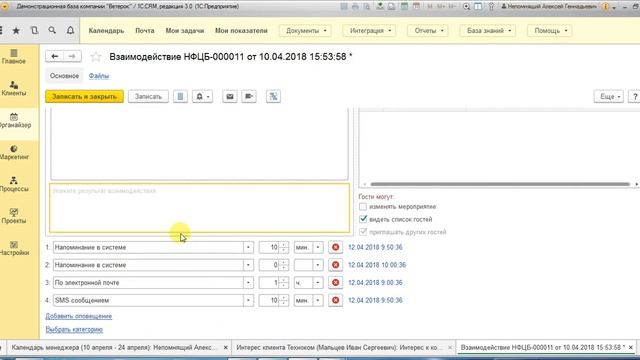Open the help question mark button
Viewport: 640px width, 360px height.
pos(635,96)
